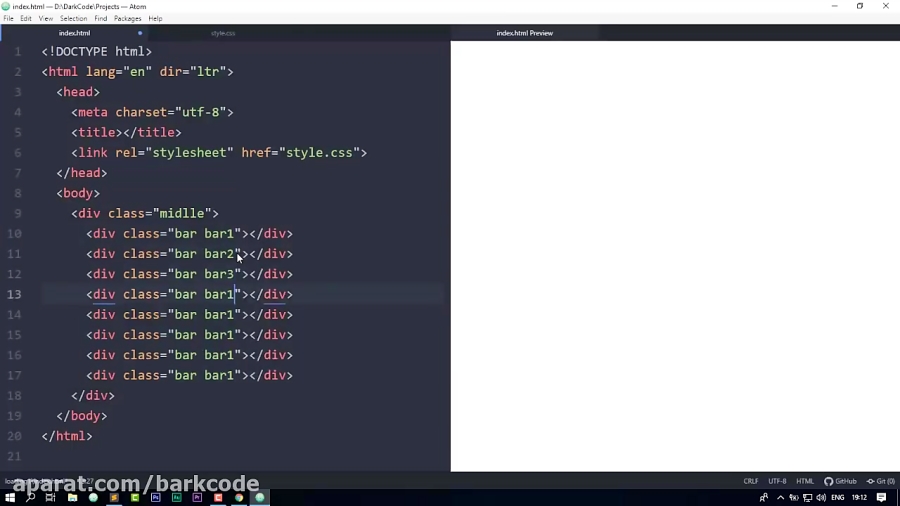
Task: Click the "style.css" href value
Action: click(319, 153)
